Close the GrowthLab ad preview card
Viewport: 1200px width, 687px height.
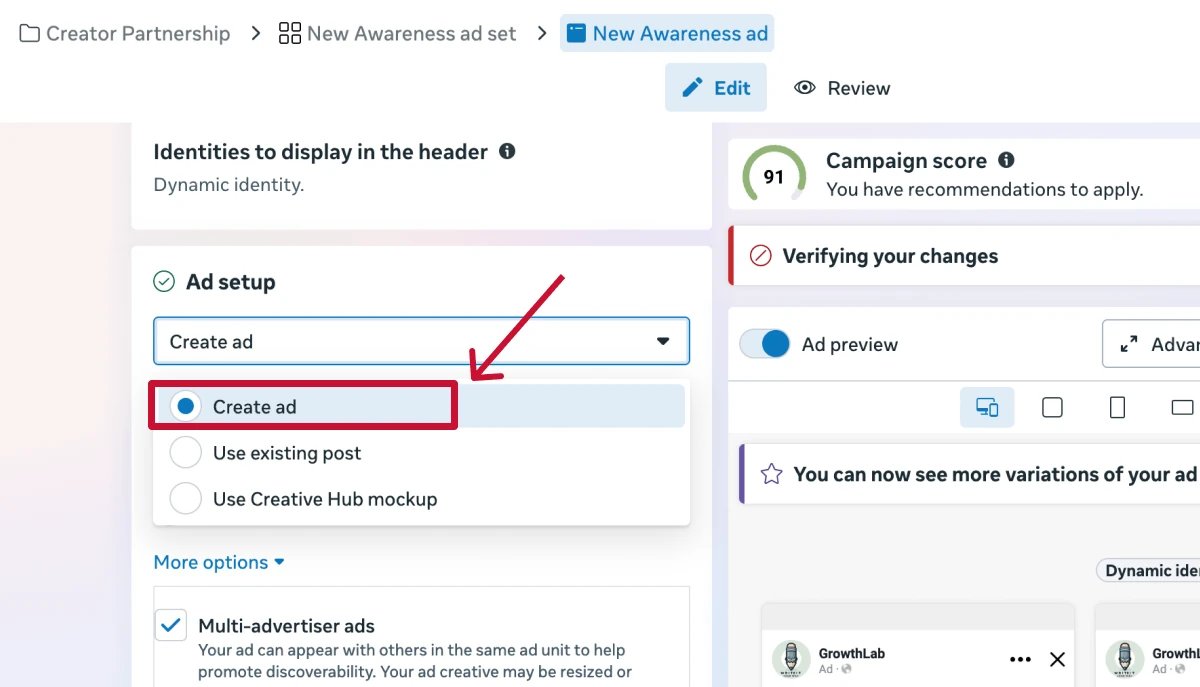click(1057, 659)
